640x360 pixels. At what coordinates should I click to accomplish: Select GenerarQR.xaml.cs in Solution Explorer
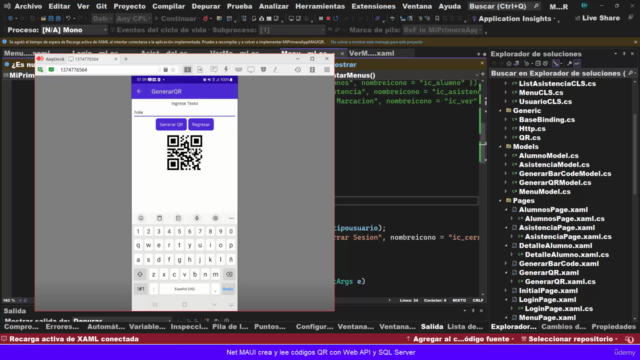[x=560, y=282]
